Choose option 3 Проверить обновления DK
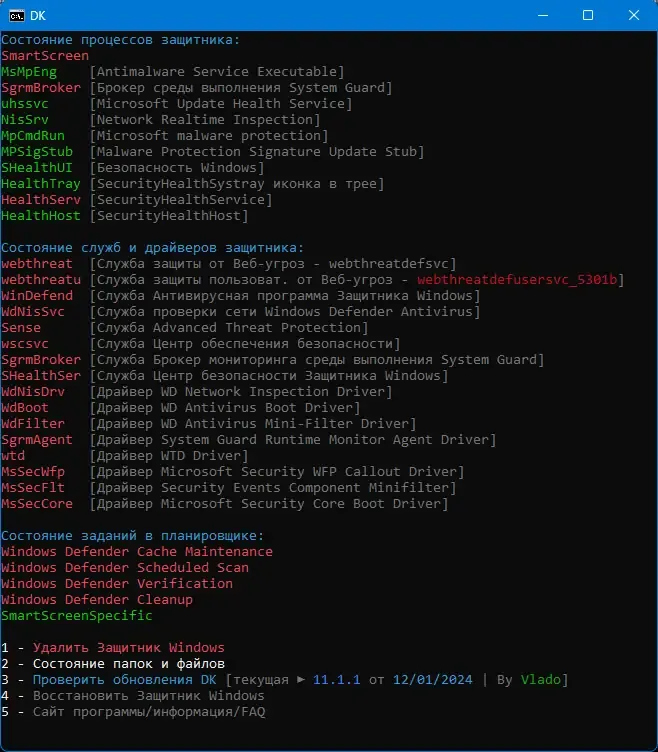The height and width of the screenshot is (752, 658). (124, 679)
